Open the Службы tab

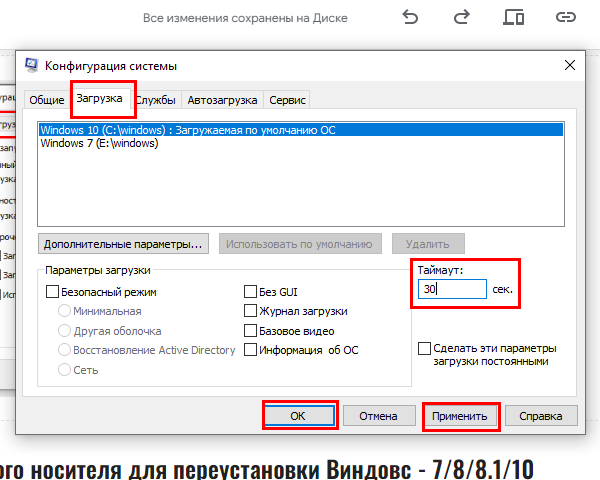pos(156,100)
